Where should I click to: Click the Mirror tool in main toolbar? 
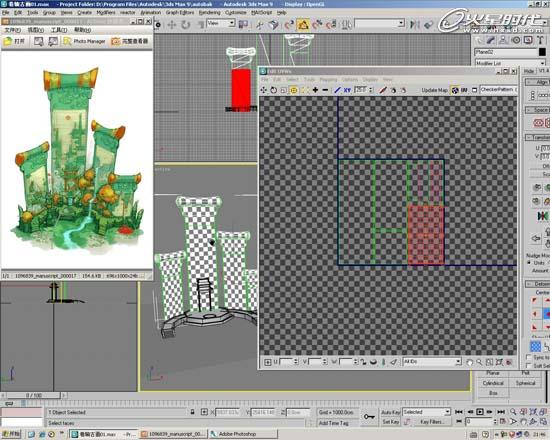click(x=415, y=24)
